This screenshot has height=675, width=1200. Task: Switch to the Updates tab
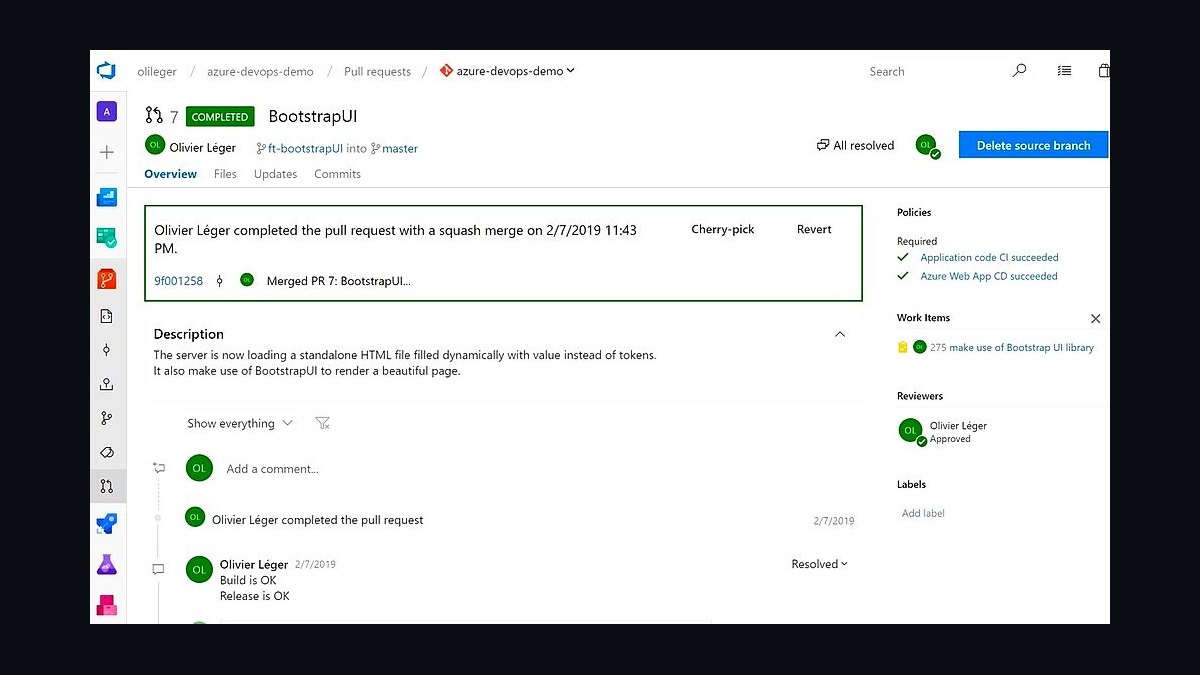[275, 174]
